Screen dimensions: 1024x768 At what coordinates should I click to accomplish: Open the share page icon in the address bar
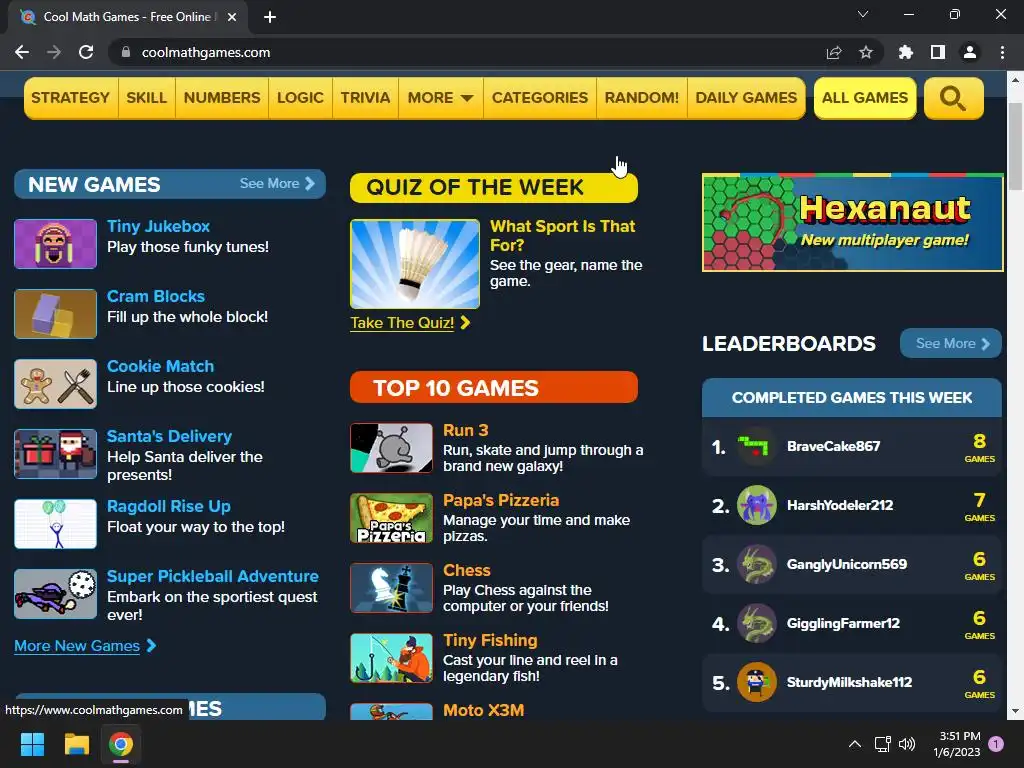click(x=834, y=52)
